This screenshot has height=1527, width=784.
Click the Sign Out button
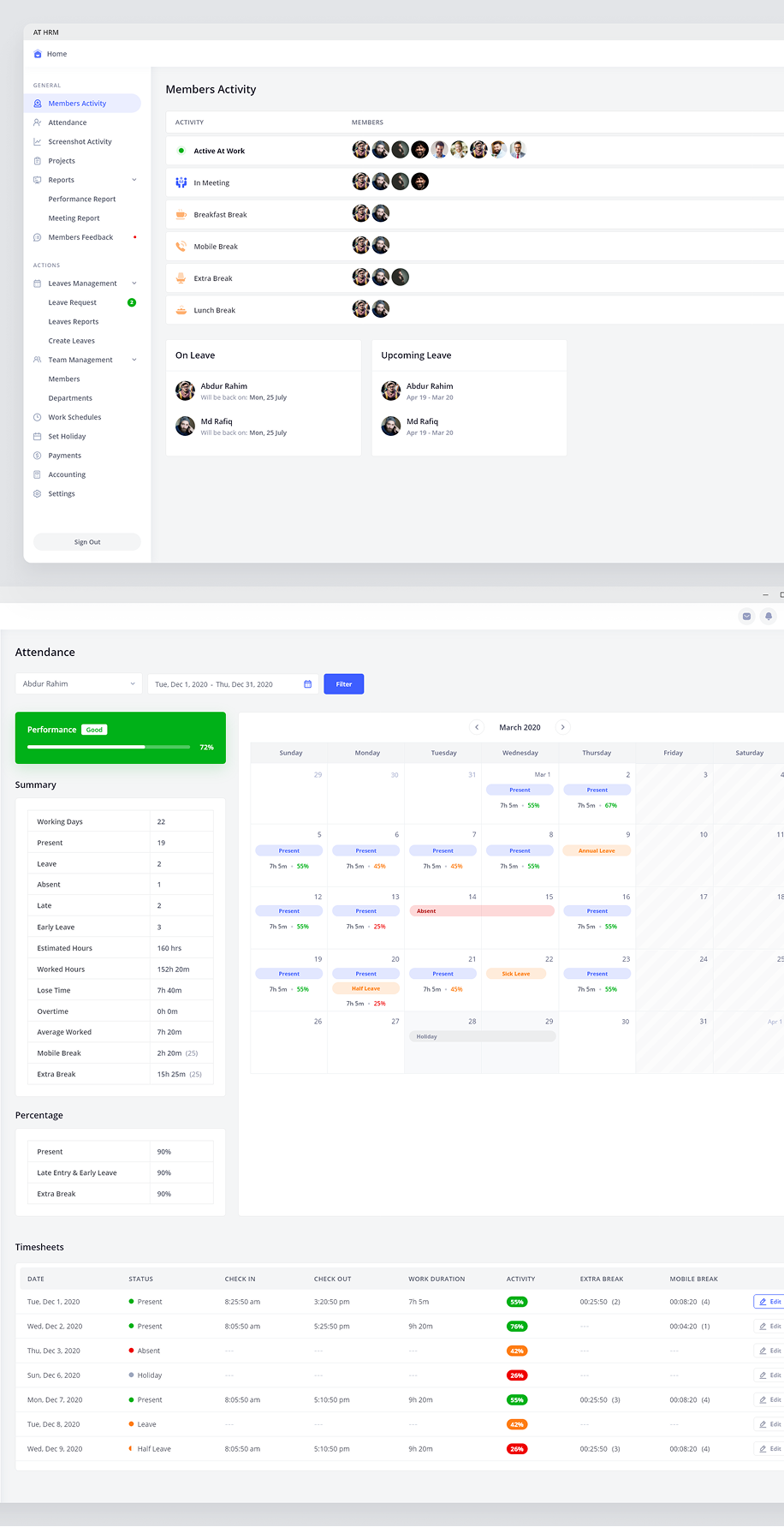click(x=86, y=542)
